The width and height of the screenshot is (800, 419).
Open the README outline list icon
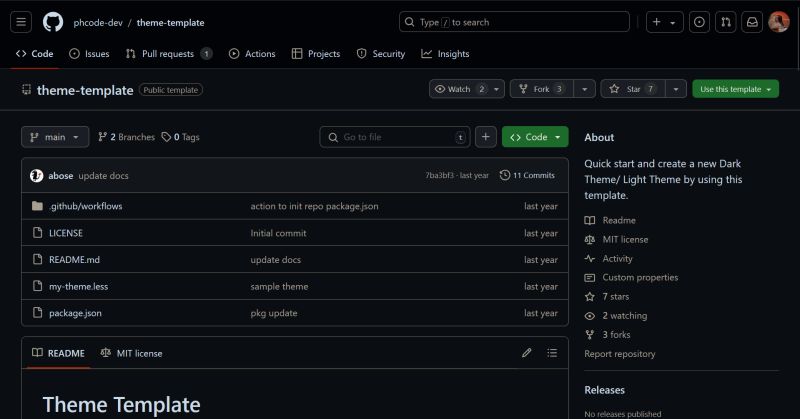click(x=552, y=353)
